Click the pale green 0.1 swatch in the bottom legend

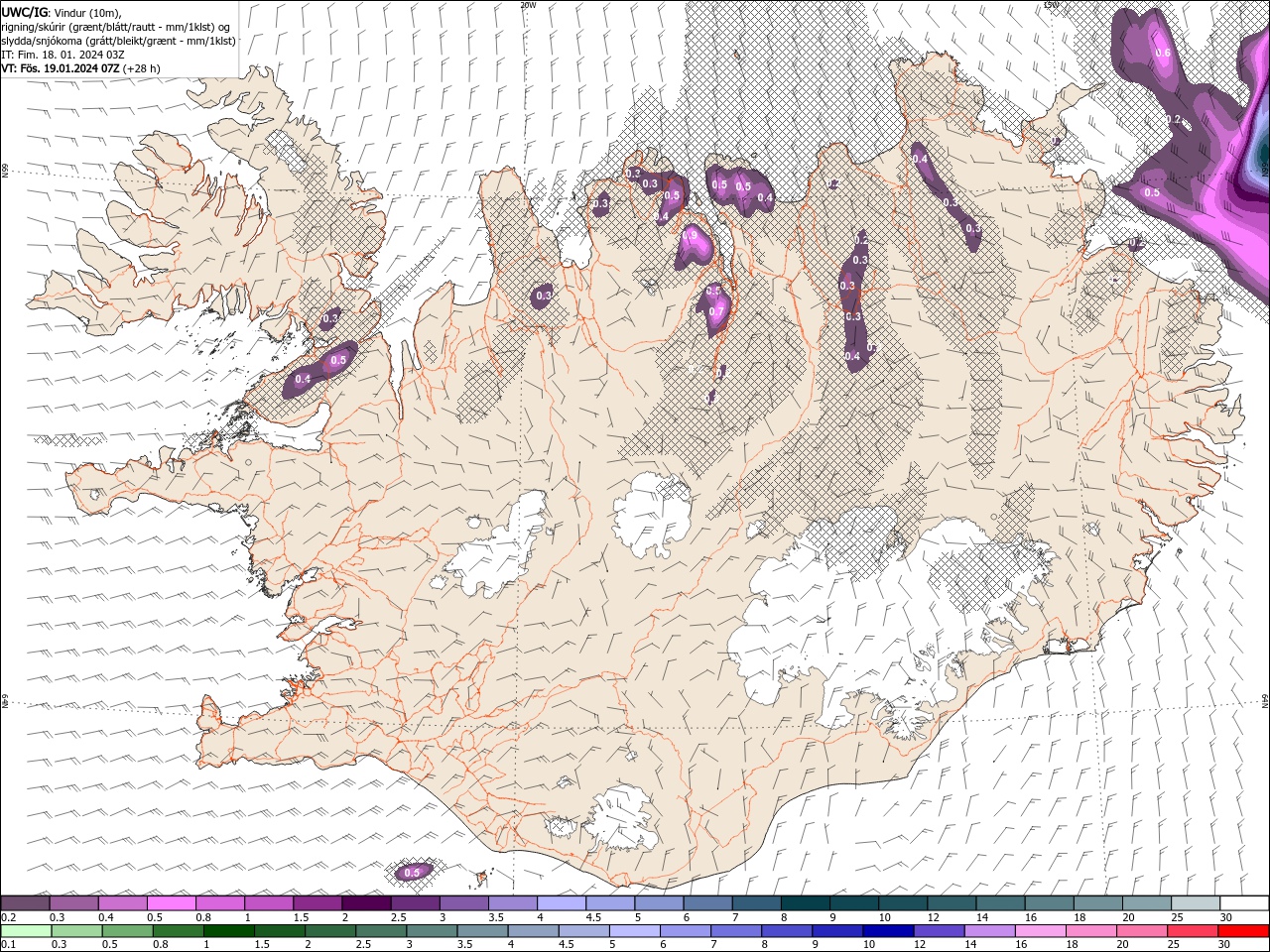tap(26, 931)
